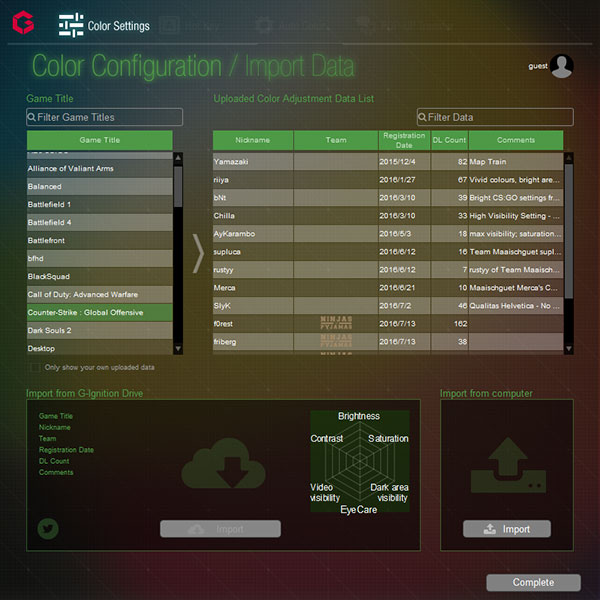
Task: Click the magnifier in Filter Game Titles
Action: (32, 117)
